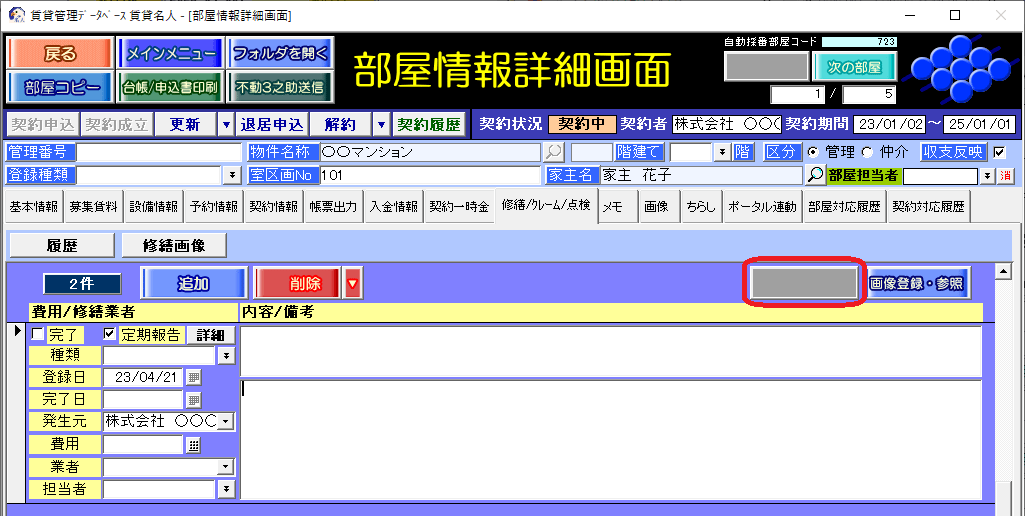Open the 入金情報 tab

[x=393, y=207]
